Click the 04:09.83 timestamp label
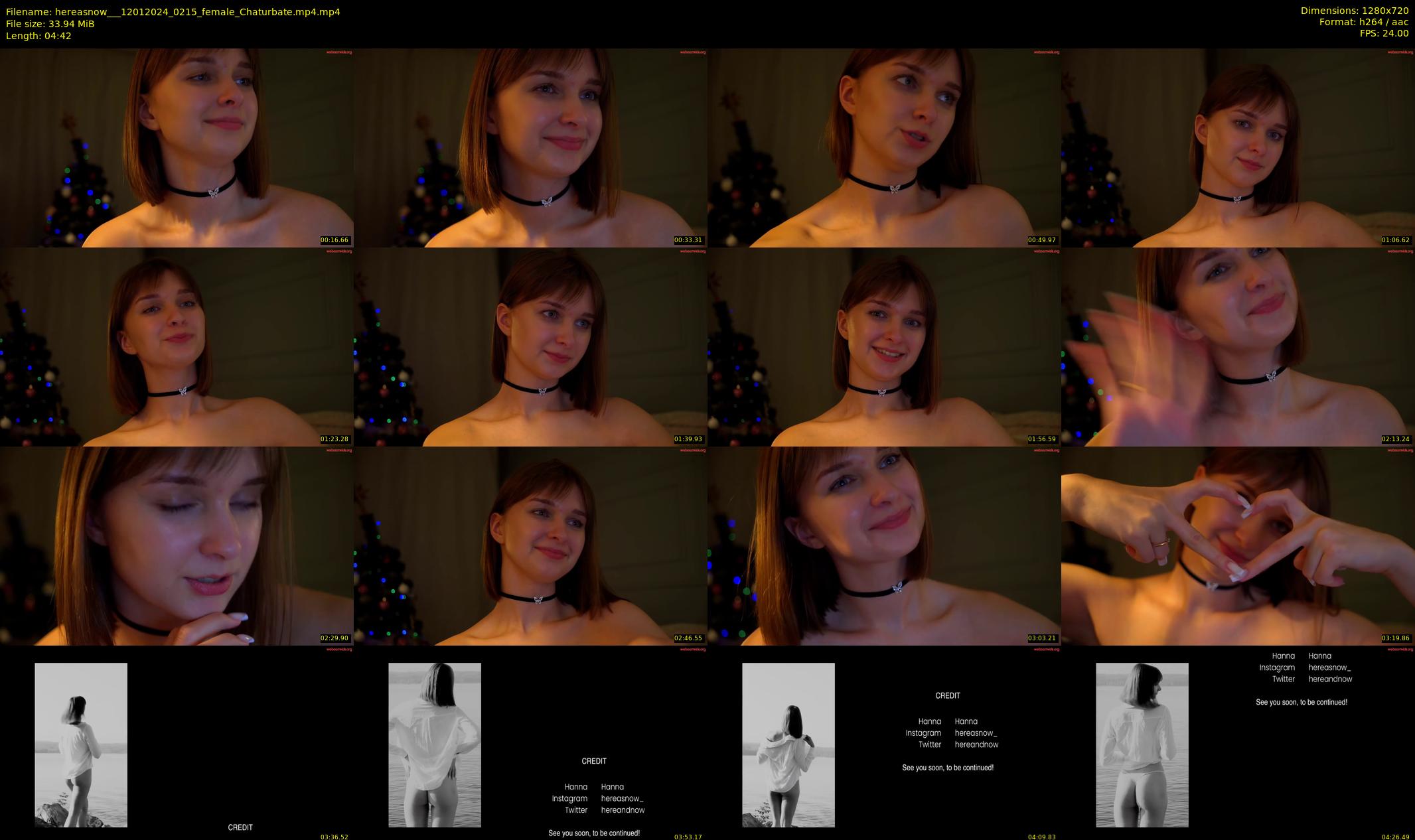This screenshot has width=1415, height=840. tap(1041, 837)
